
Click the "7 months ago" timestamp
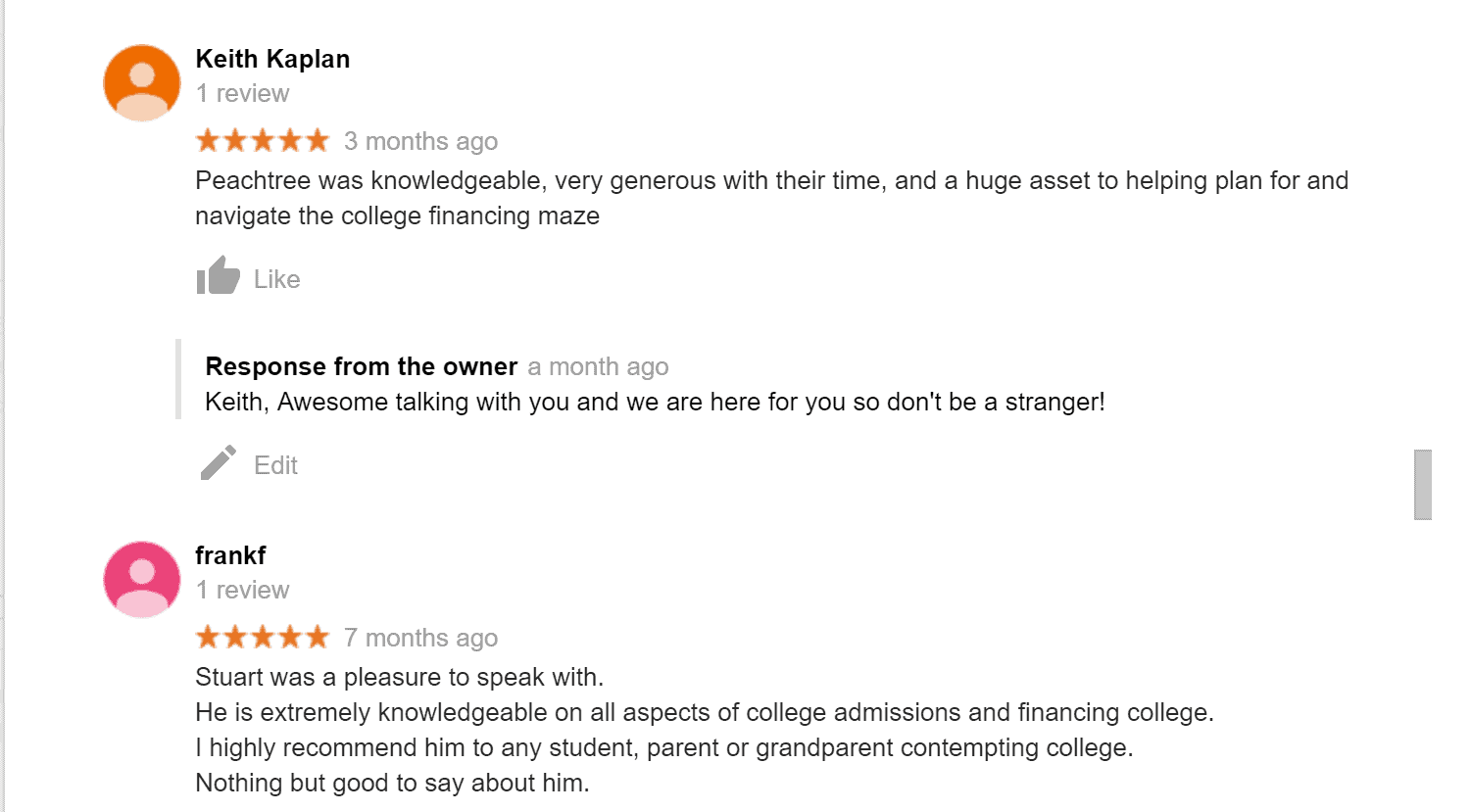click(420, 639)
